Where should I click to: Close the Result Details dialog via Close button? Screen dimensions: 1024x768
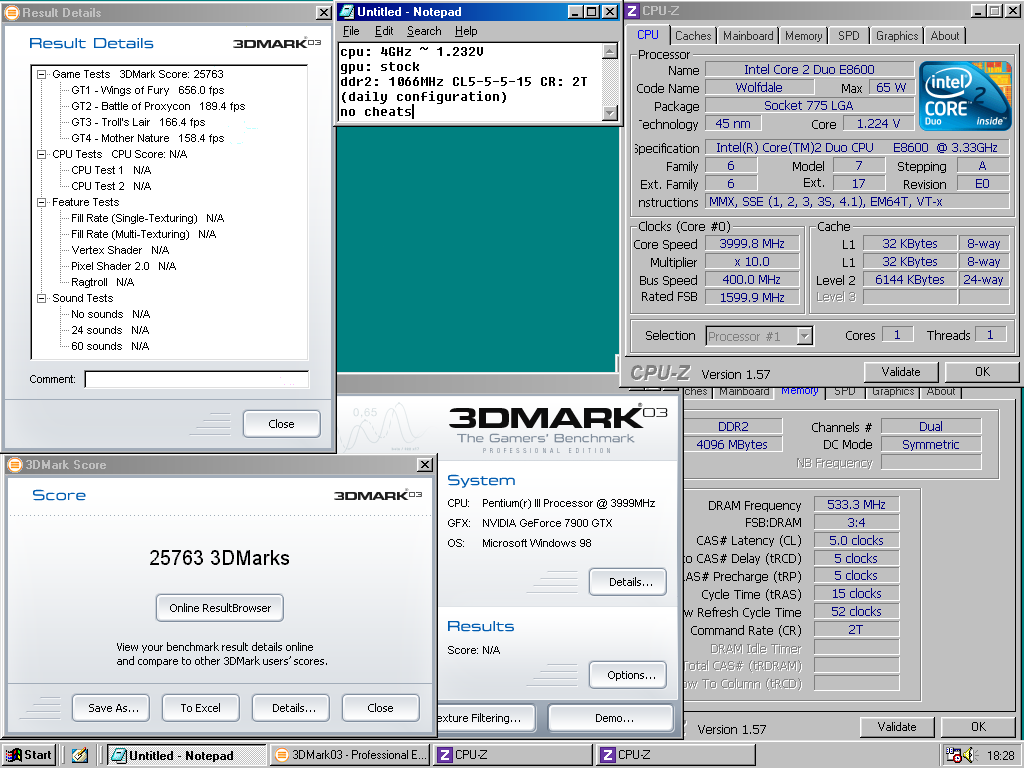281,424
